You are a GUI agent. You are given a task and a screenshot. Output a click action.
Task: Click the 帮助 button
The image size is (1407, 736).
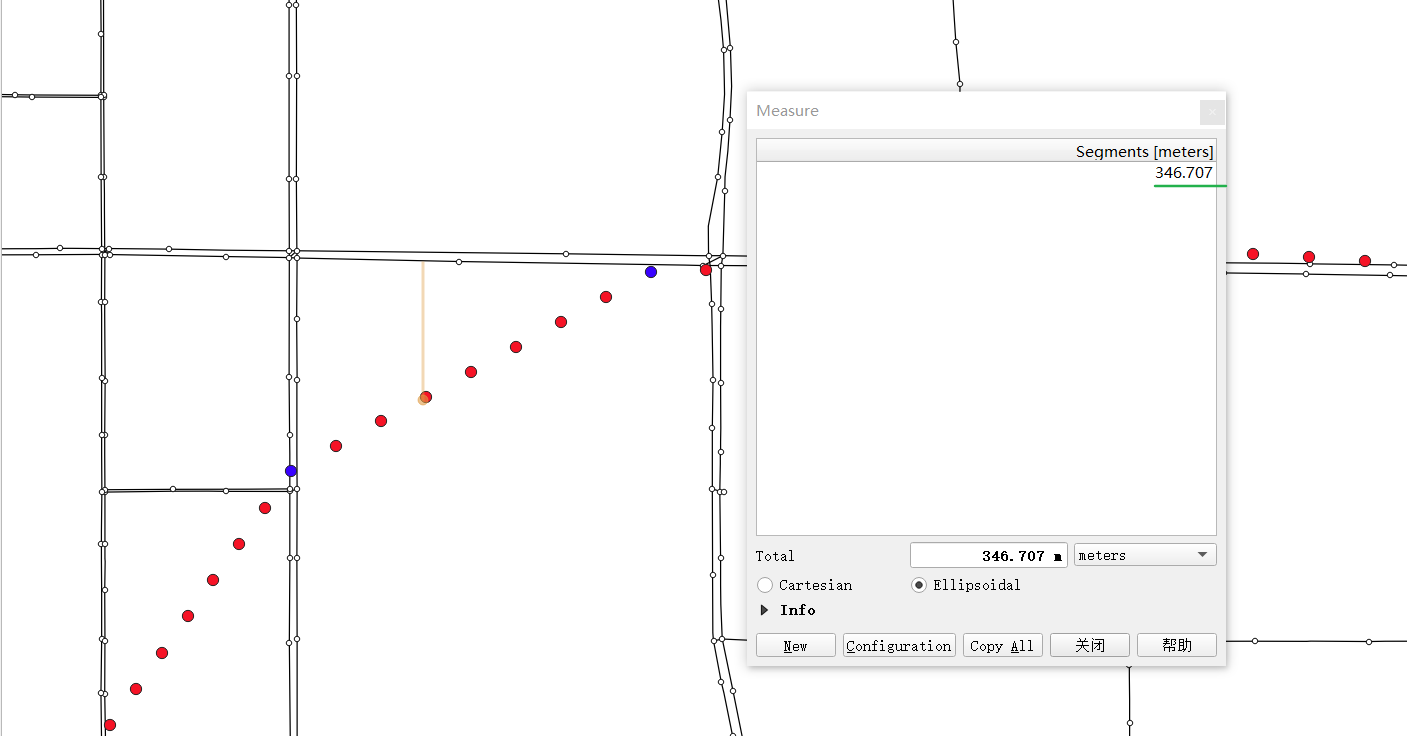(1177, 645)
